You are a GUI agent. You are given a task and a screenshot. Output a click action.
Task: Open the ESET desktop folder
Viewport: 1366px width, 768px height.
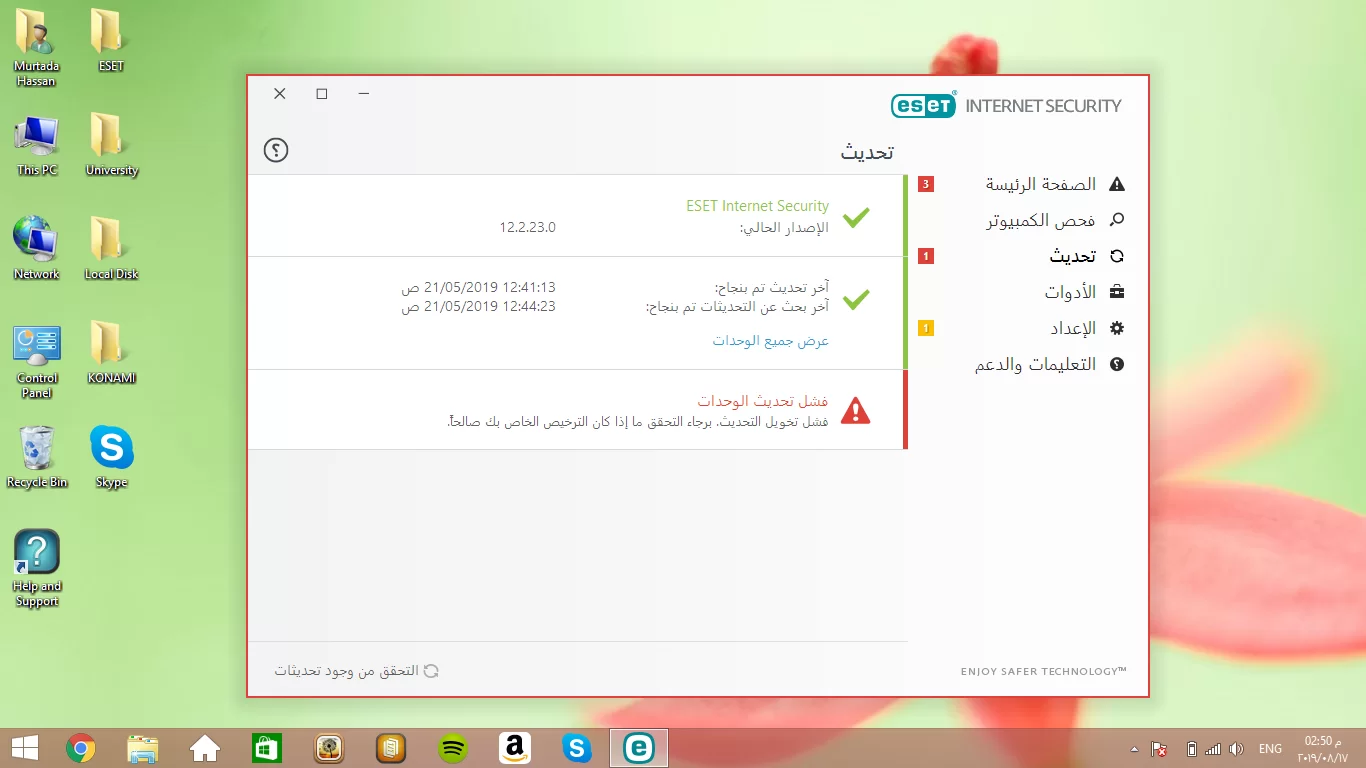click(111, 41)
